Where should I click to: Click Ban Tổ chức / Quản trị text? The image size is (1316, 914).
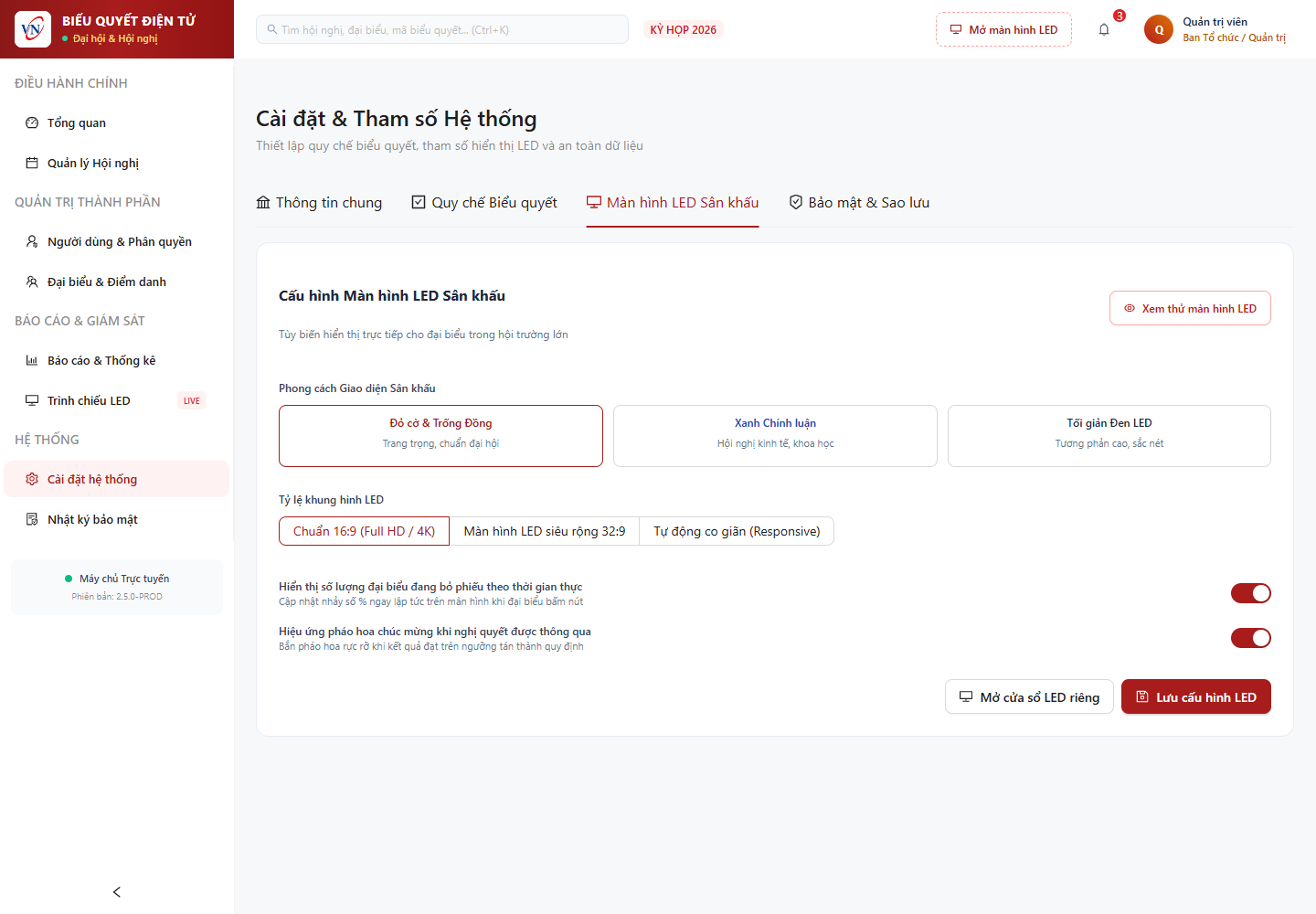tap(1234, 37)
